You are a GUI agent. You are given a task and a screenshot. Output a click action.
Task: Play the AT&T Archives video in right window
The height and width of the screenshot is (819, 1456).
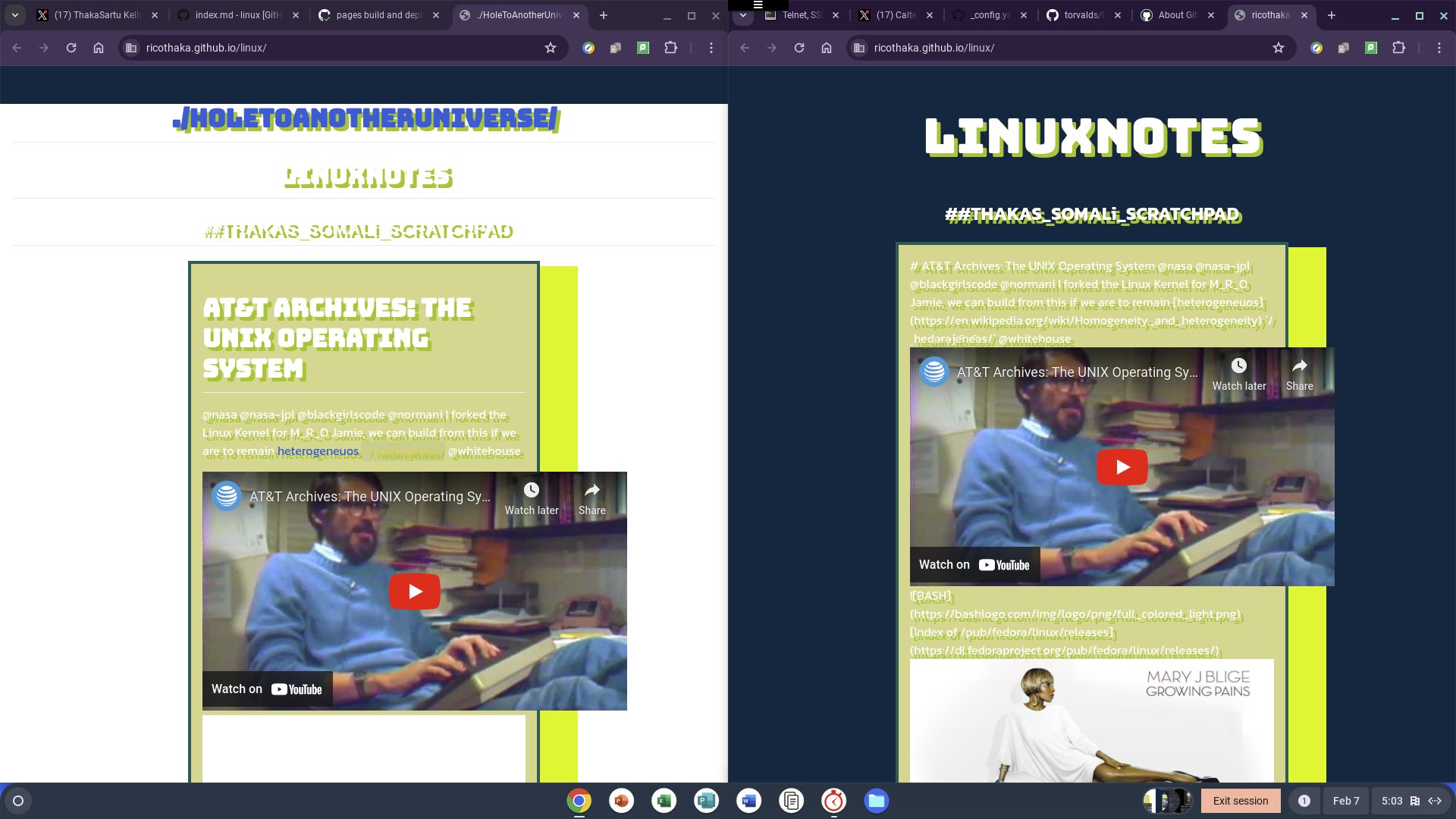(1122, 467)
